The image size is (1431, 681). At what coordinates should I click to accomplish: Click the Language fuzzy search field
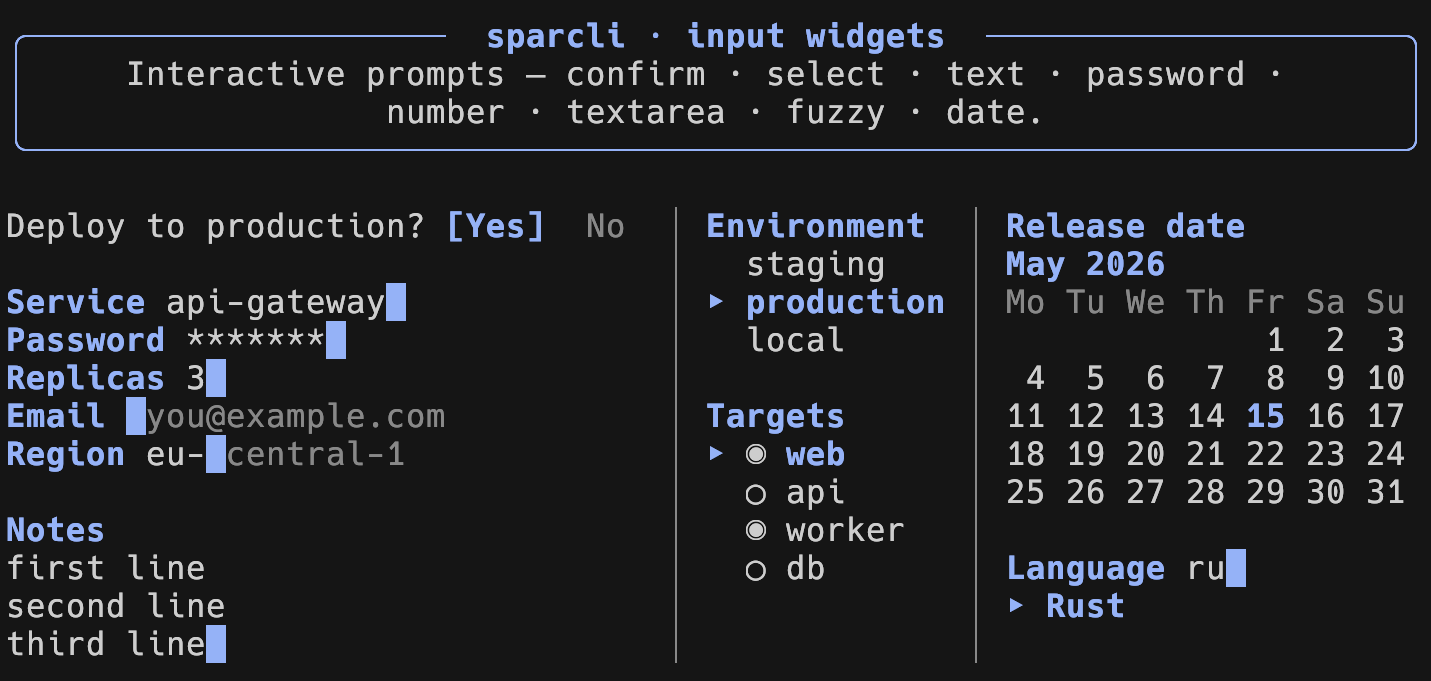1216,569
